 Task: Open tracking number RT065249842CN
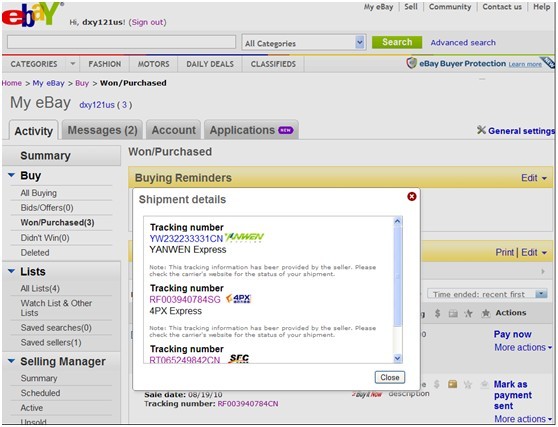tap(185, 360)
